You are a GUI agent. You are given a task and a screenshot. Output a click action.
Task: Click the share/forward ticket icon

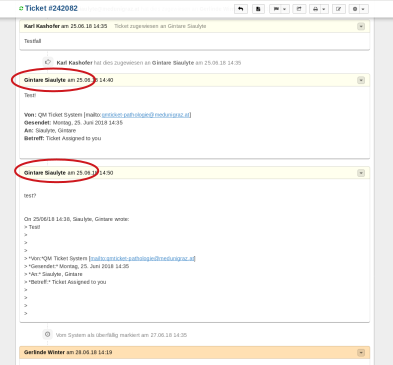pyautogui.click(x=299, y=9)
